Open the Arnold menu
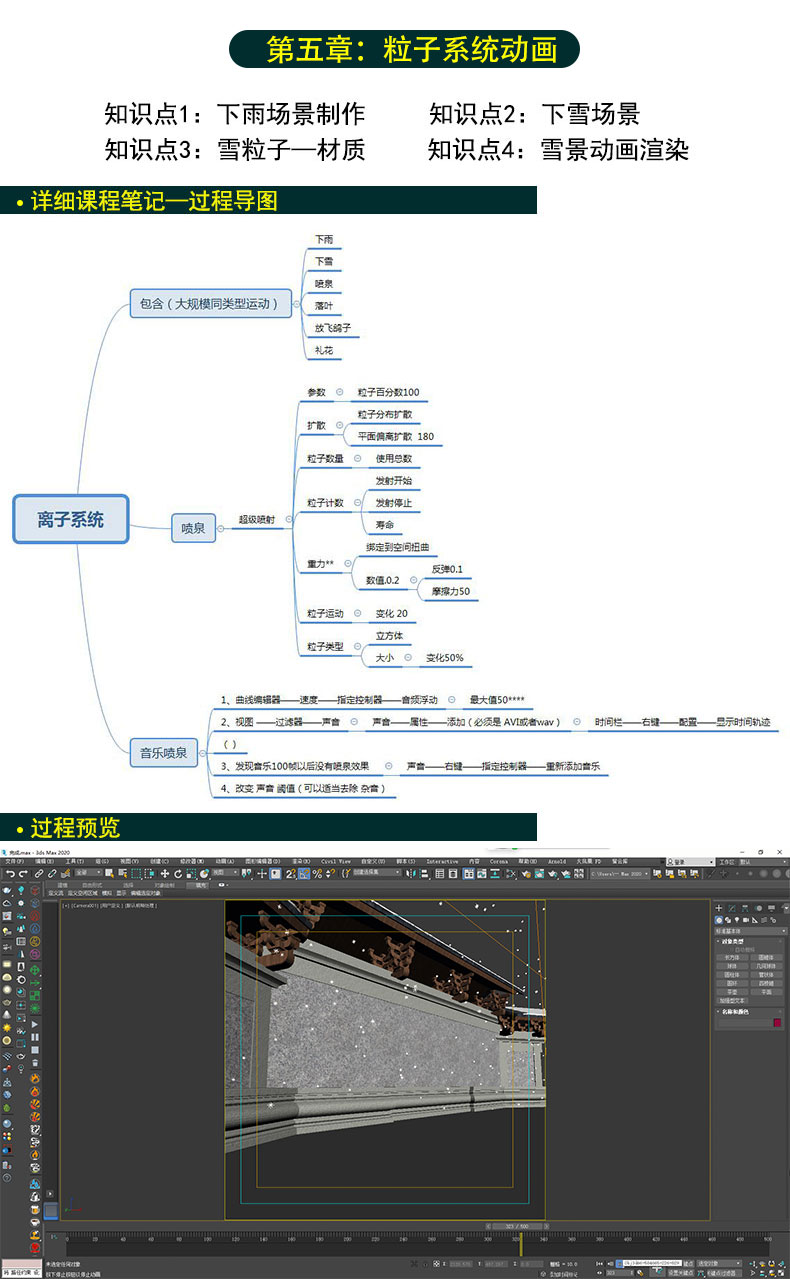Image resolution: width=790 pixels, height=1279 pixels. 557,860
